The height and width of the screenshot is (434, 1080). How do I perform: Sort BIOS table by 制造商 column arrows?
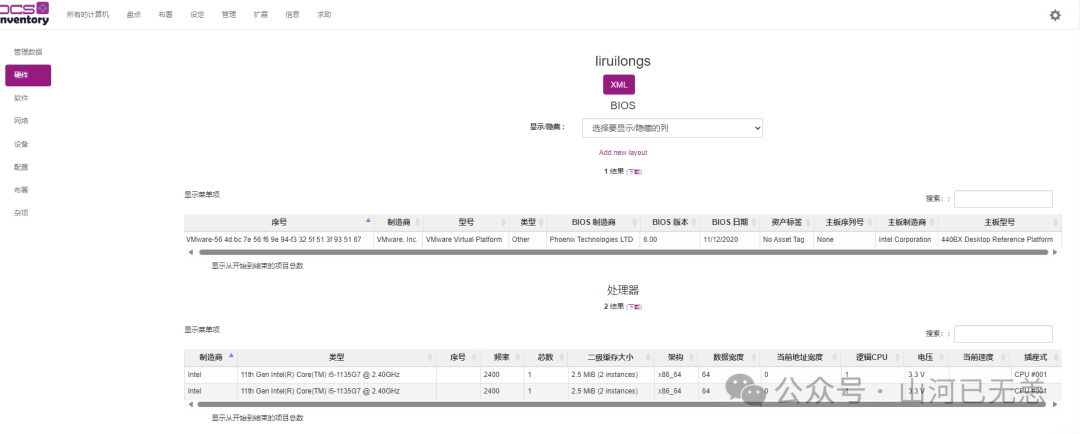tap(417, 223)
